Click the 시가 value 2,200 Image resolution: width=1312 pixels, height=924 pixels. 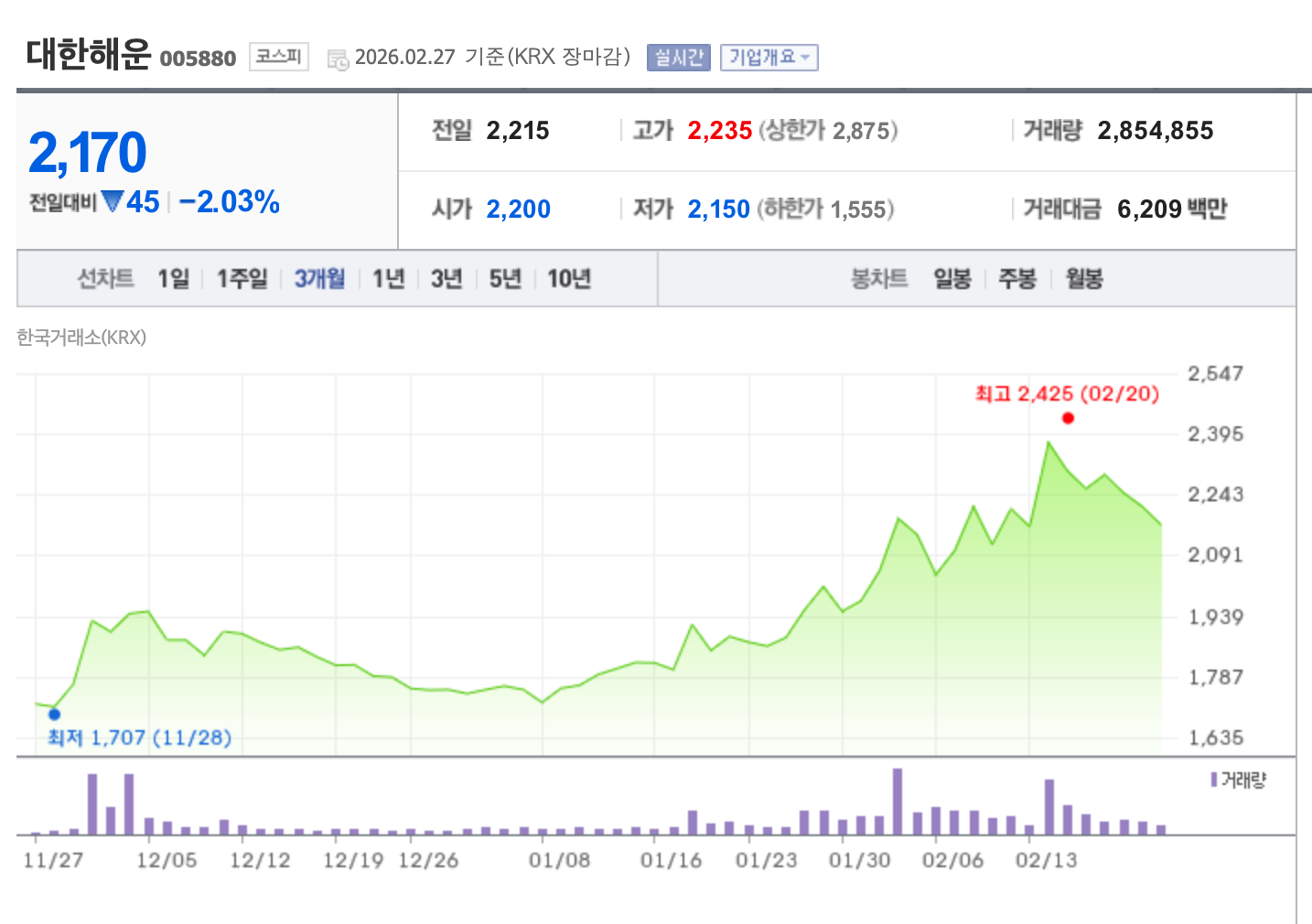(x=519, y=210)
